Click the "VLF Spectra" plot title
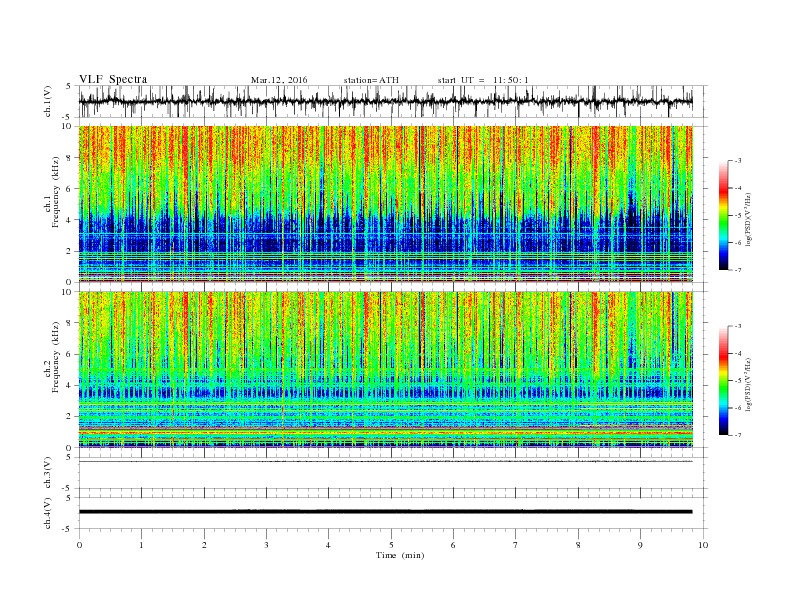Viewport: 792px width, 612px height. point(113,79)
